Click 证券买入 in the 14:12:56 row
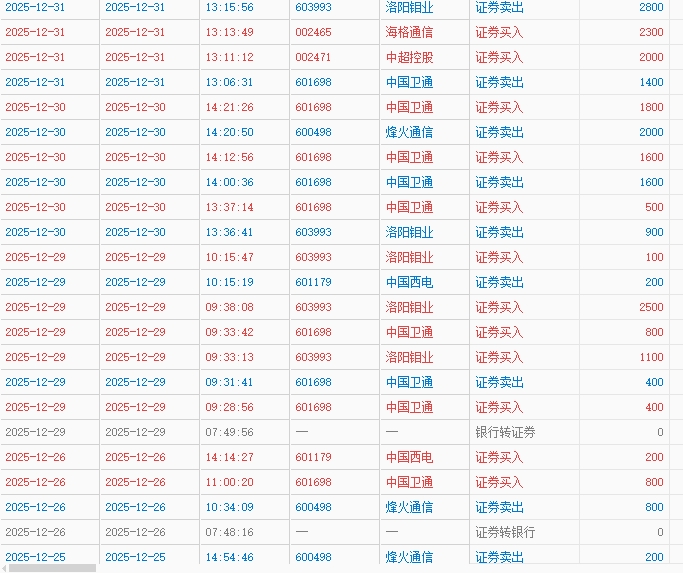The image size is (683, 573). [499, 157]
